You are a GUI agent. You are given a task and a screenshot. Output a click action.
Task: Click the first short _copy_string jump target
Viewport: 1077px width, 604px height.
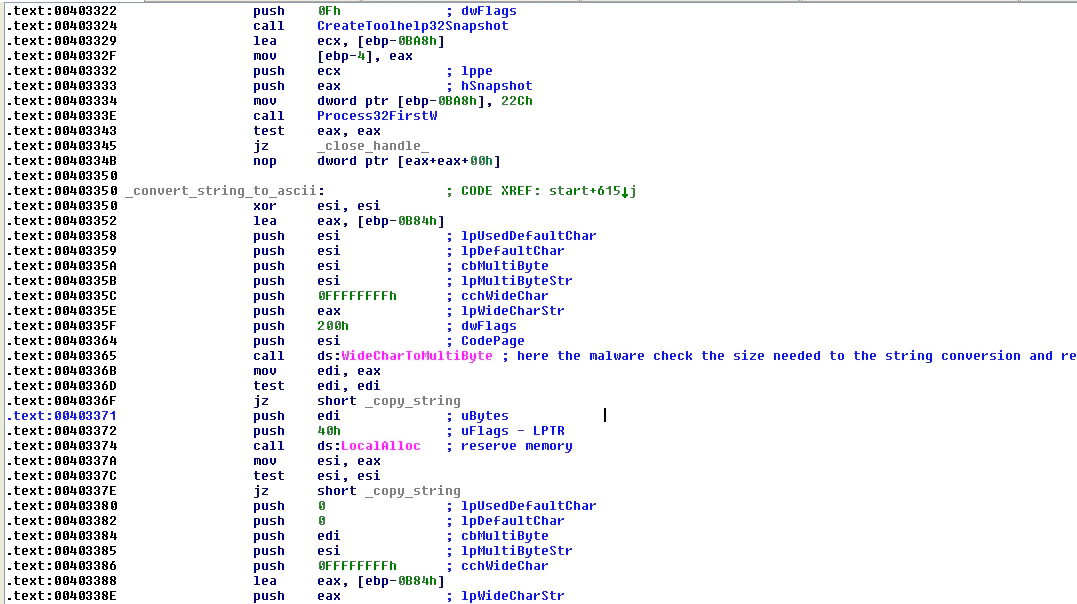click(x=388, y=401)
